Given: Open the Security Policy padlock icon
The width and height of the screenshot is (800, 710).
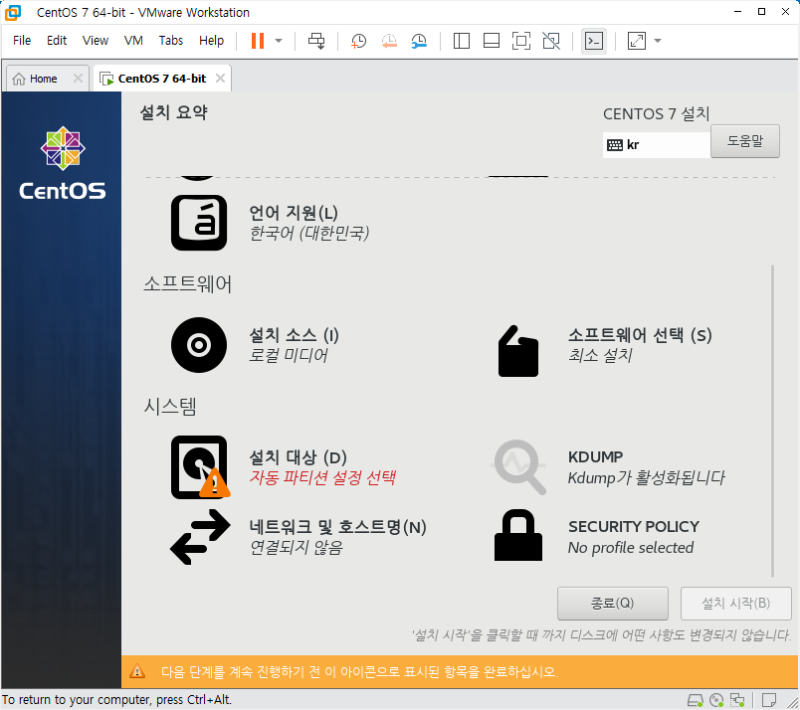Looking at the screenshot, I should [517, 535].
